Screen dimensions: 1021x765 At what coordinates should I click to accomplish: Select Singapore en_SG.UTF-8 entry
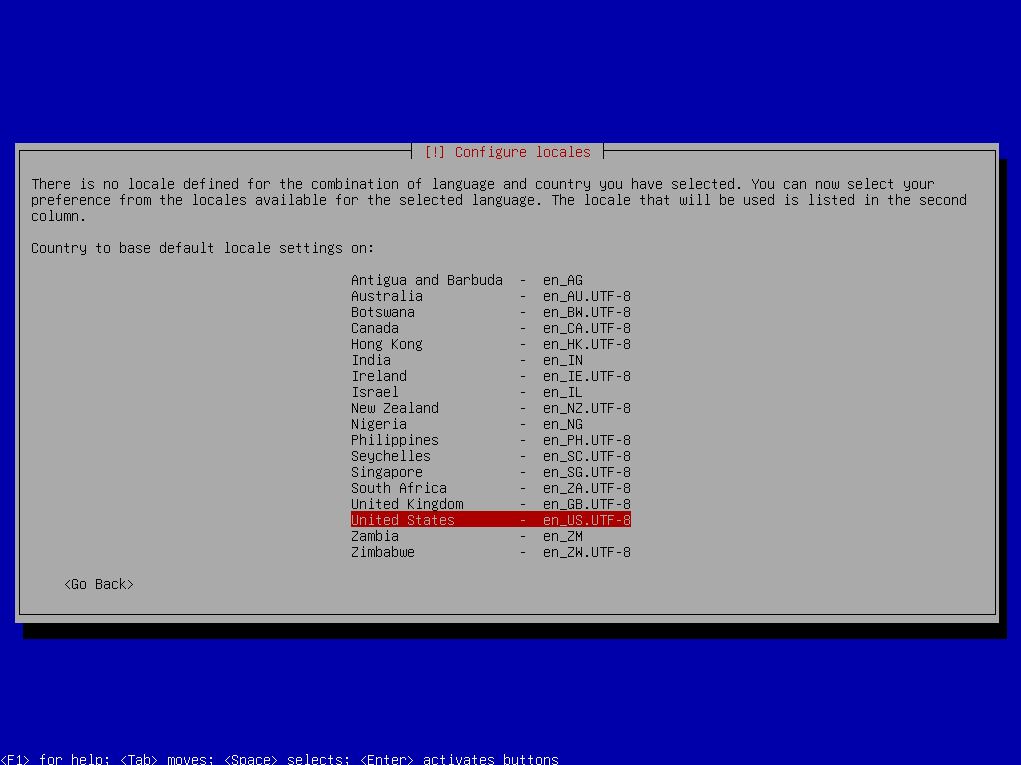[x=491, y=472]
